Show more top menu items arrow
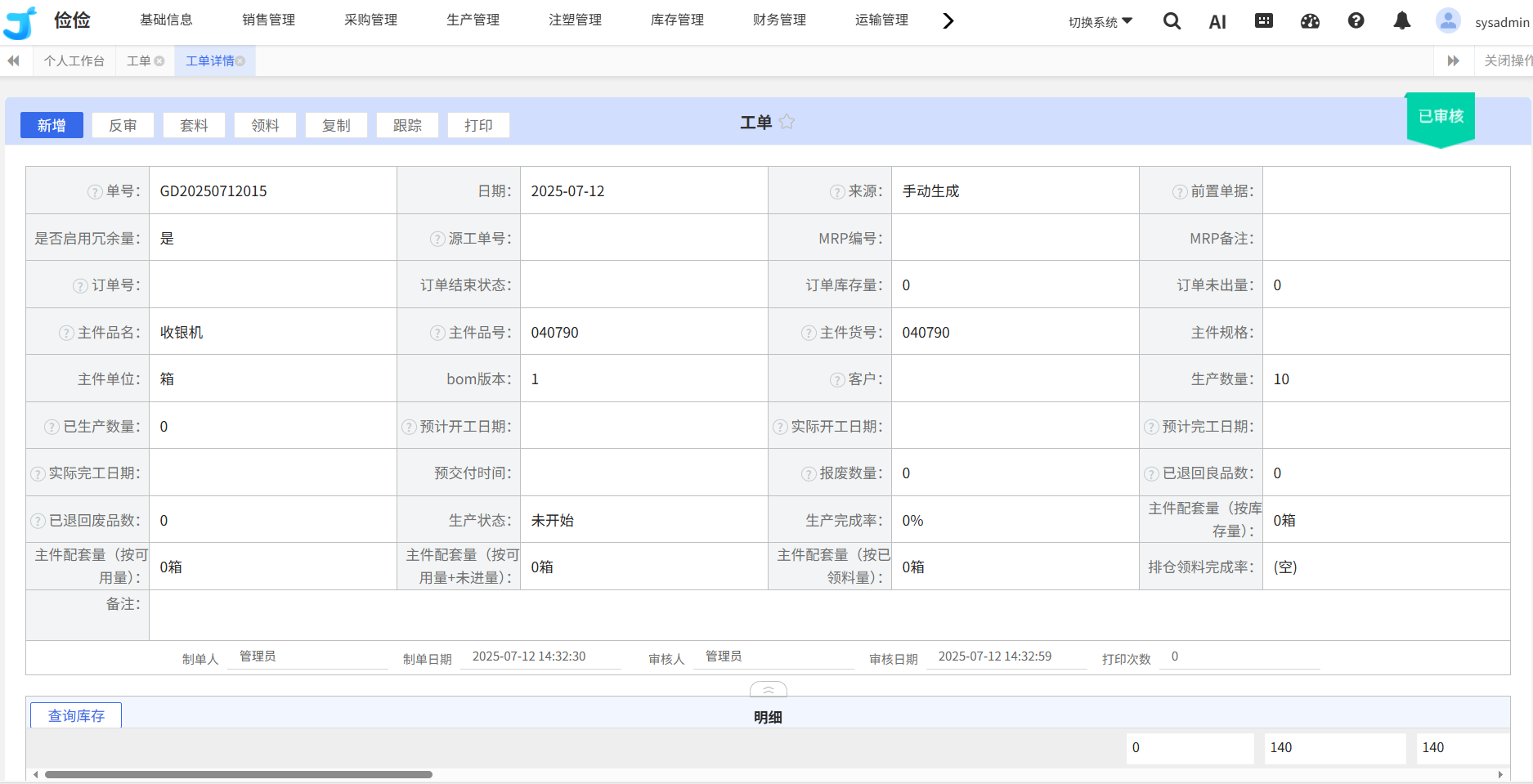The image size is (1533, 784). click(948, 21)
